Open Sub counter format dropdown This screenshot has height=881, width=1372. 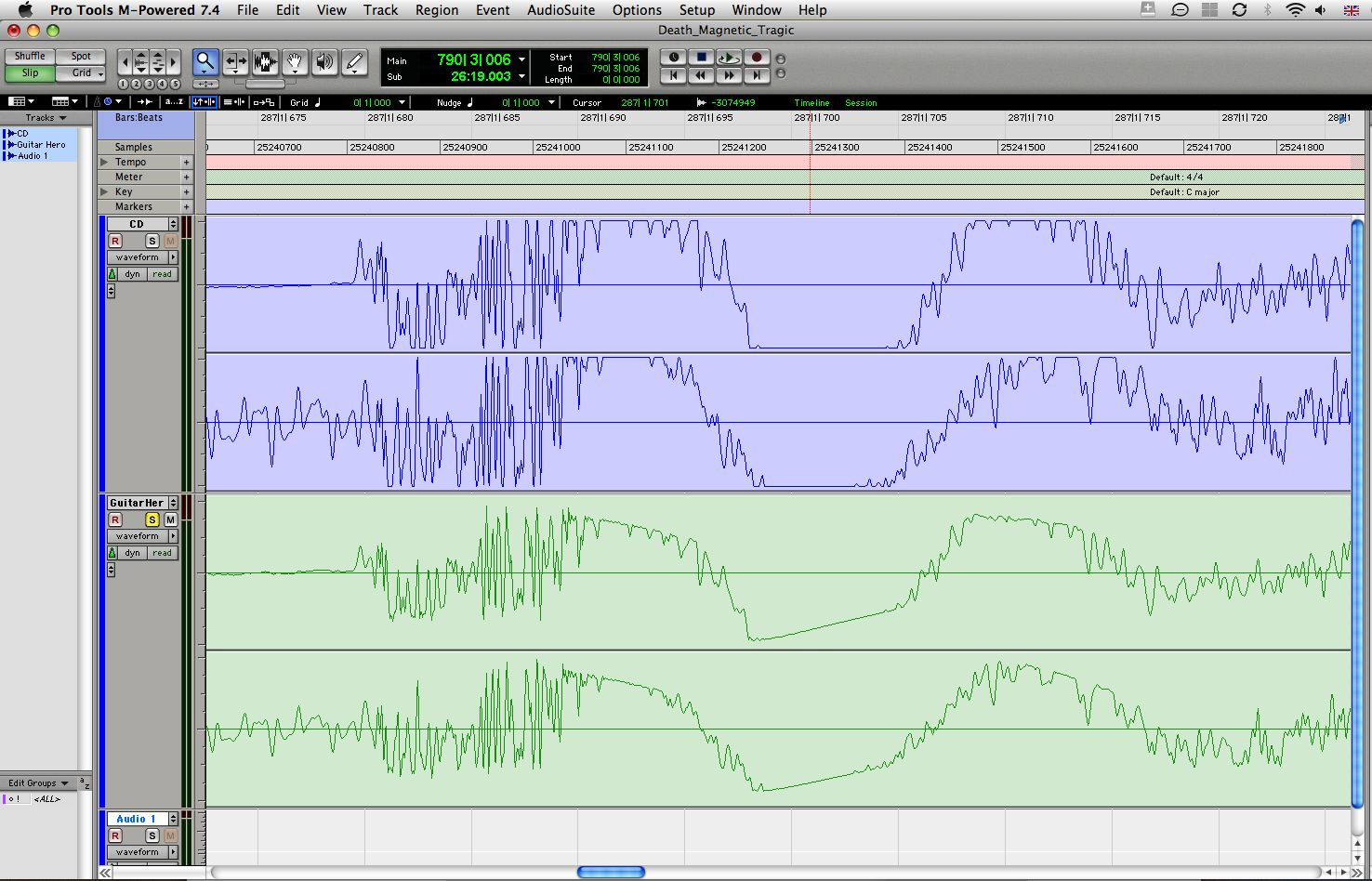click(521, 76)
